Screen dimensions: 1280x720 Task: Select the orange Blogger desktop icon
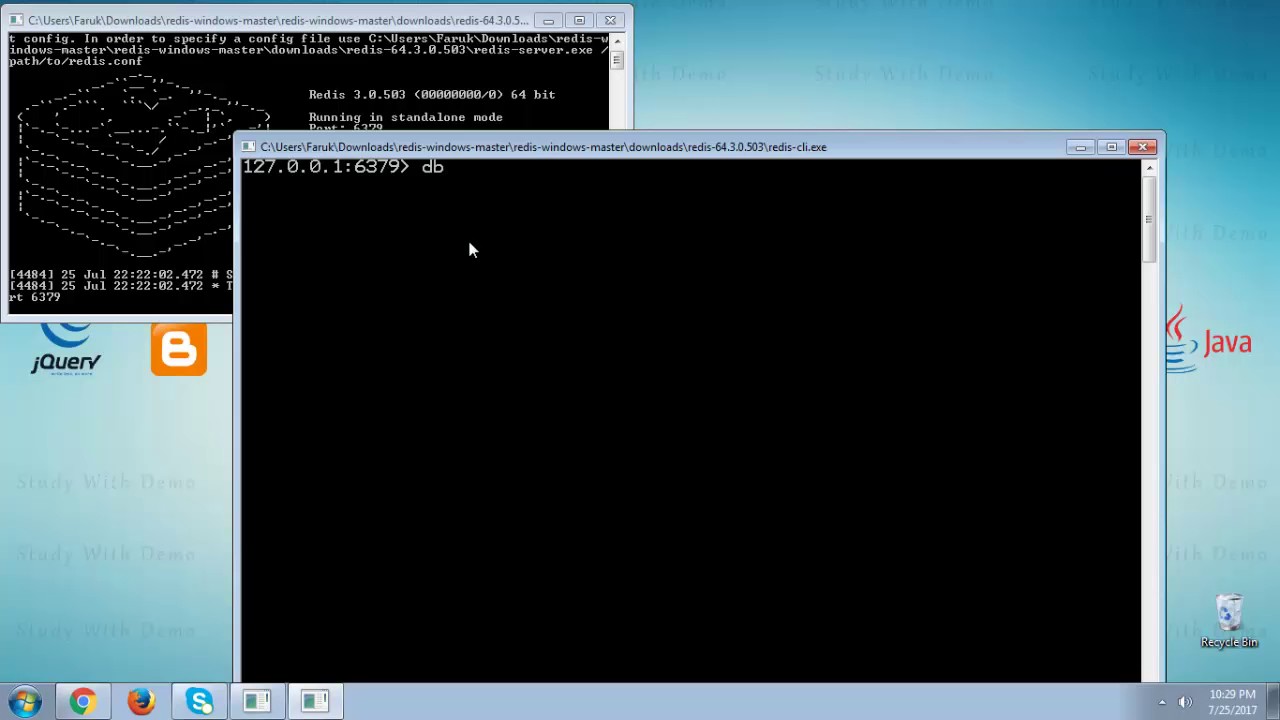(179, 349)
